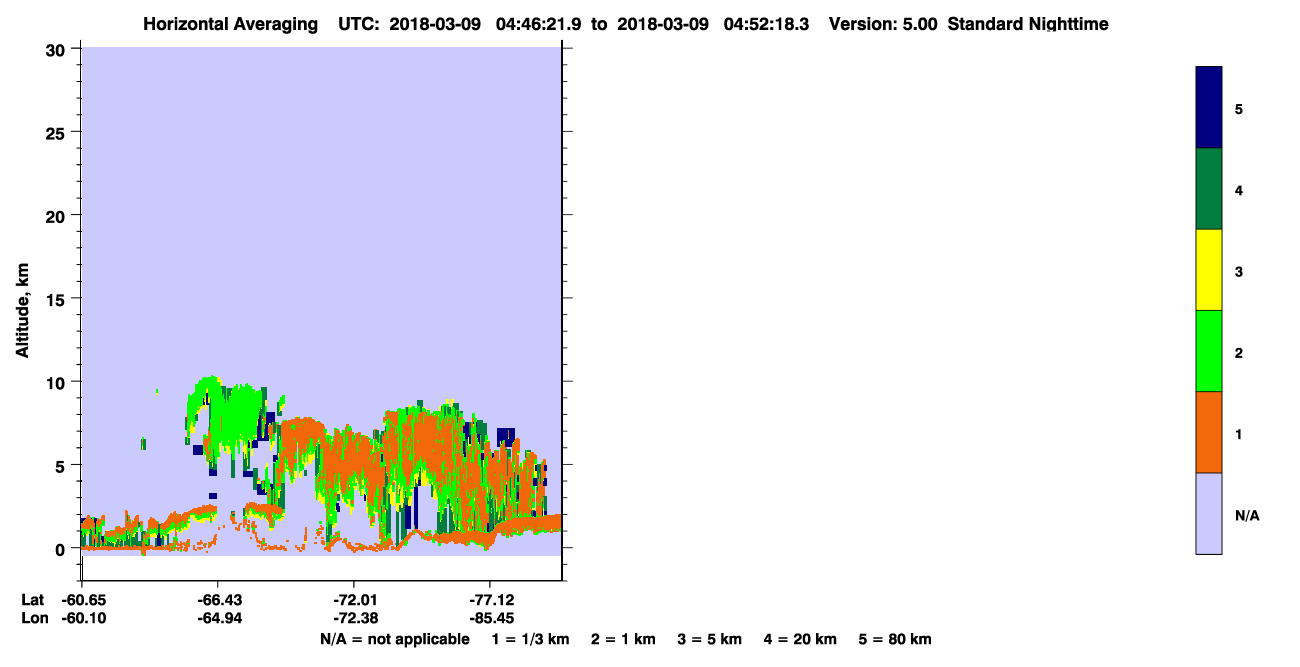
Task: Click the dark blue 80 km colorbar swatch
Action: point(1208,108)
